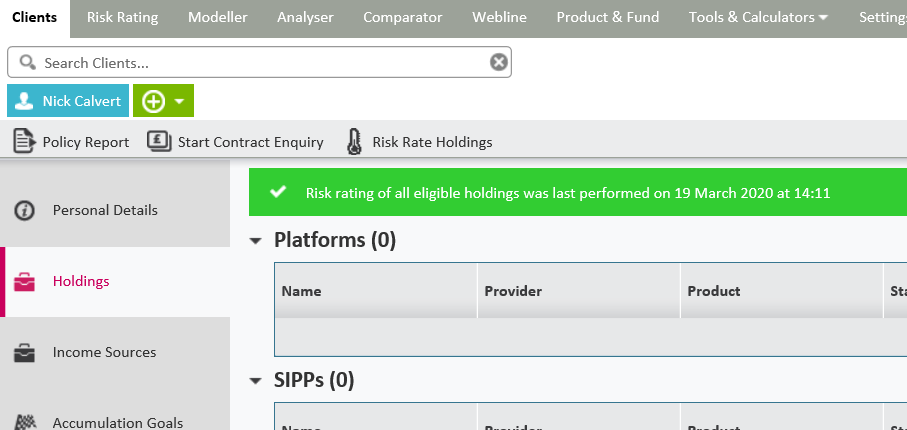This screenshot has width=907, height=430.
Task: Click the Personal Details info icon
Action: [x=24, y=211]
